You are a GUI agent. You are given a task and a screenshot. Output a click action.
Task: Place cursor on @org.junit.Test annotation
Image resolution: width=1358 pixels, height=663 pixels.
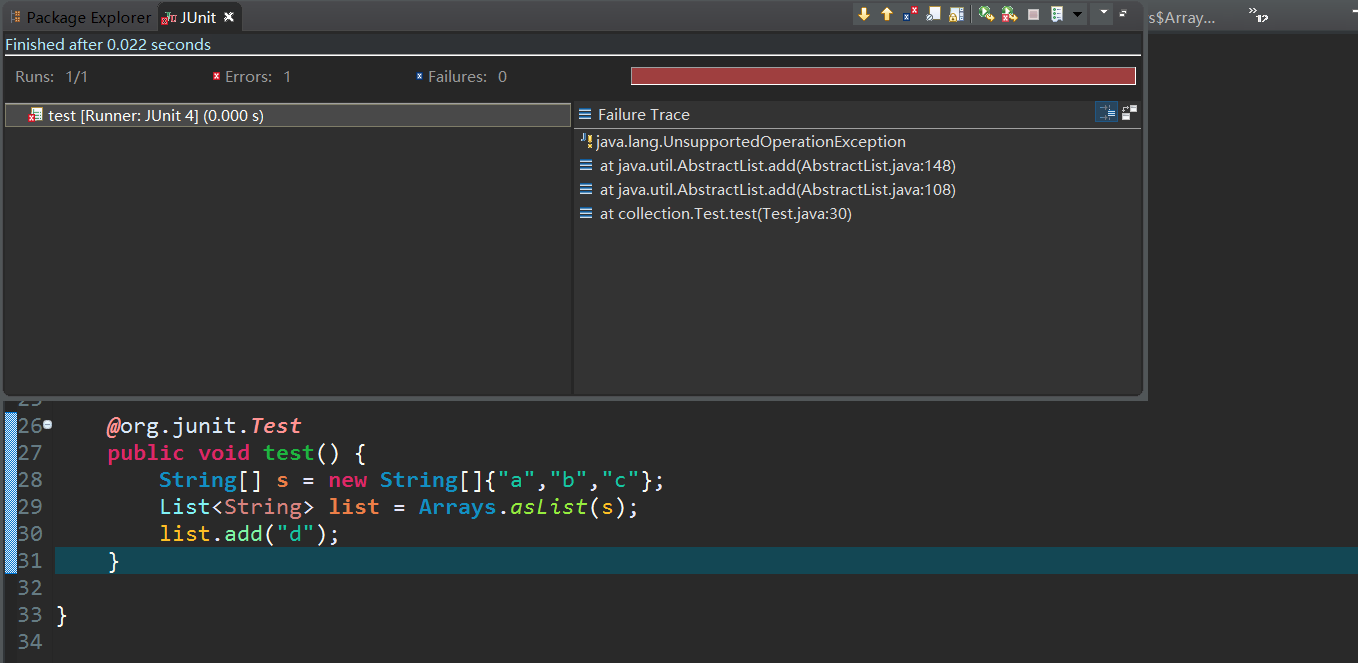coord(204,426)
